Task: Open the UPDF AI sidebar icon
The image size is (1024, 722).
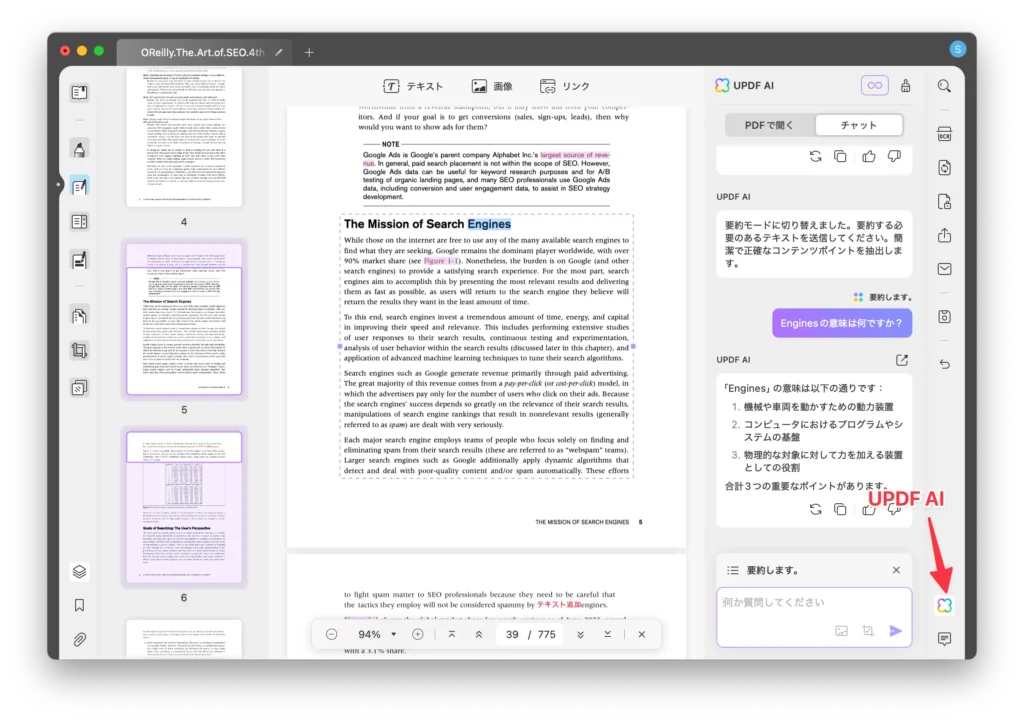Action: click(944, 605)
